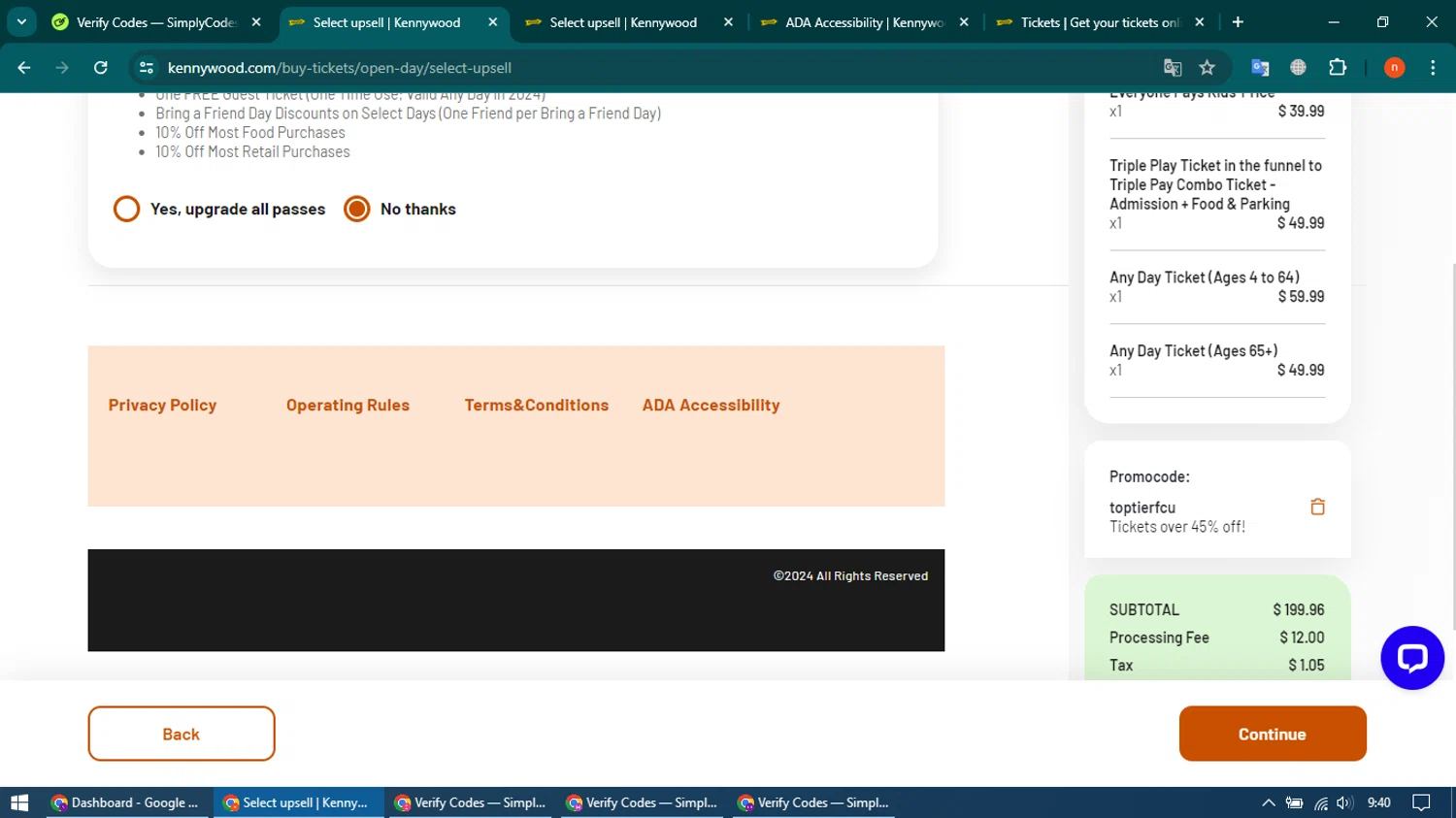
Task: Click the Processing Fee $ 12.00 value
Action: [x=1302, y=638]
